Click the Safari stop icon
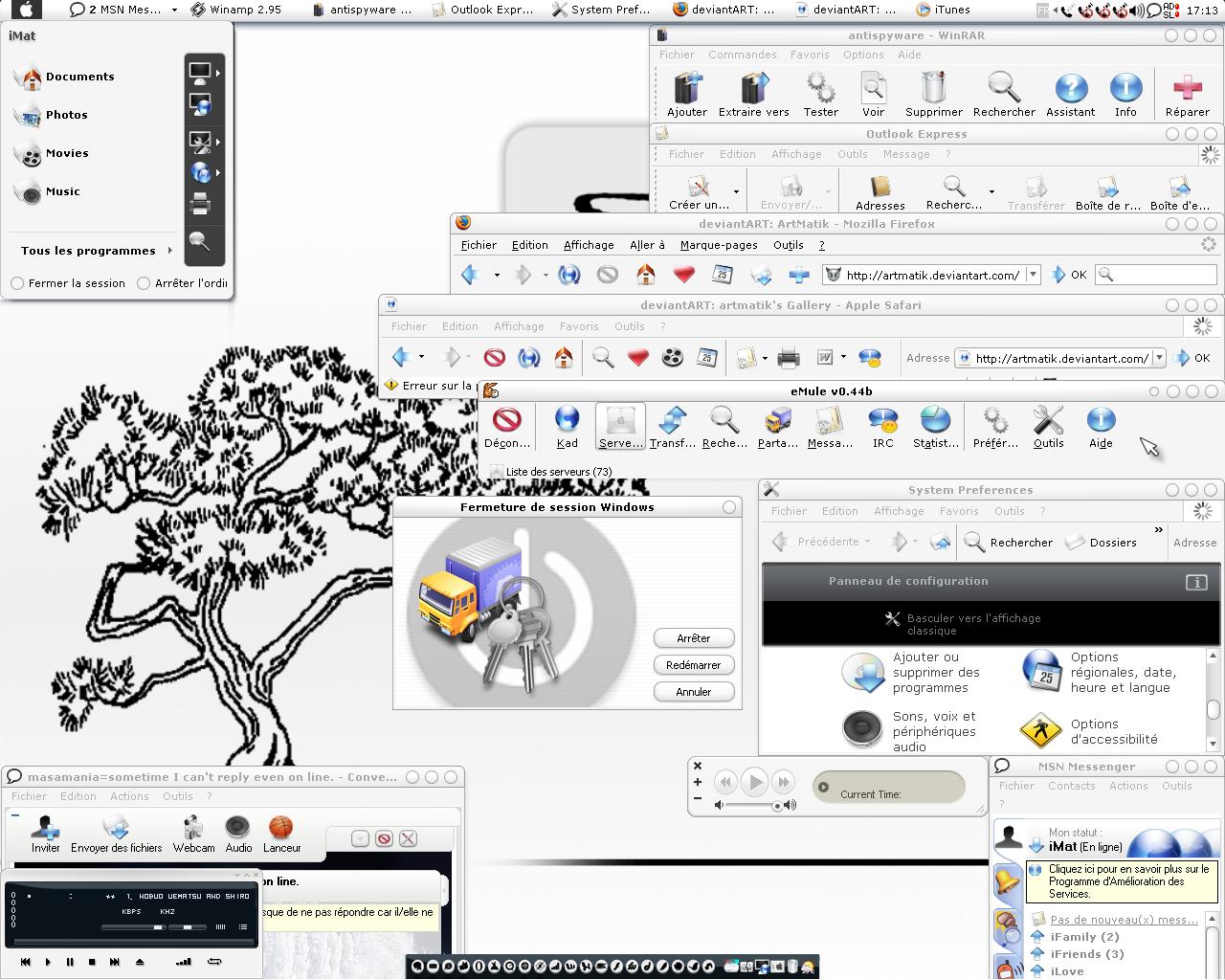The width and height of the screenshot is (1225, 980). pyautogui.click(x=494, y=358)
